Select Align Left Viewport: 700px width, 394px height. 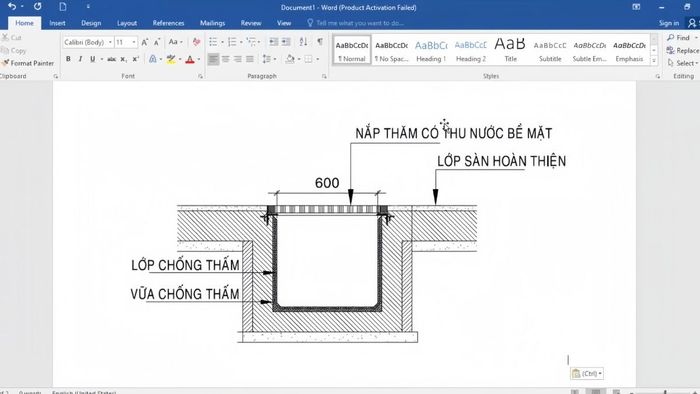(213, 59)
